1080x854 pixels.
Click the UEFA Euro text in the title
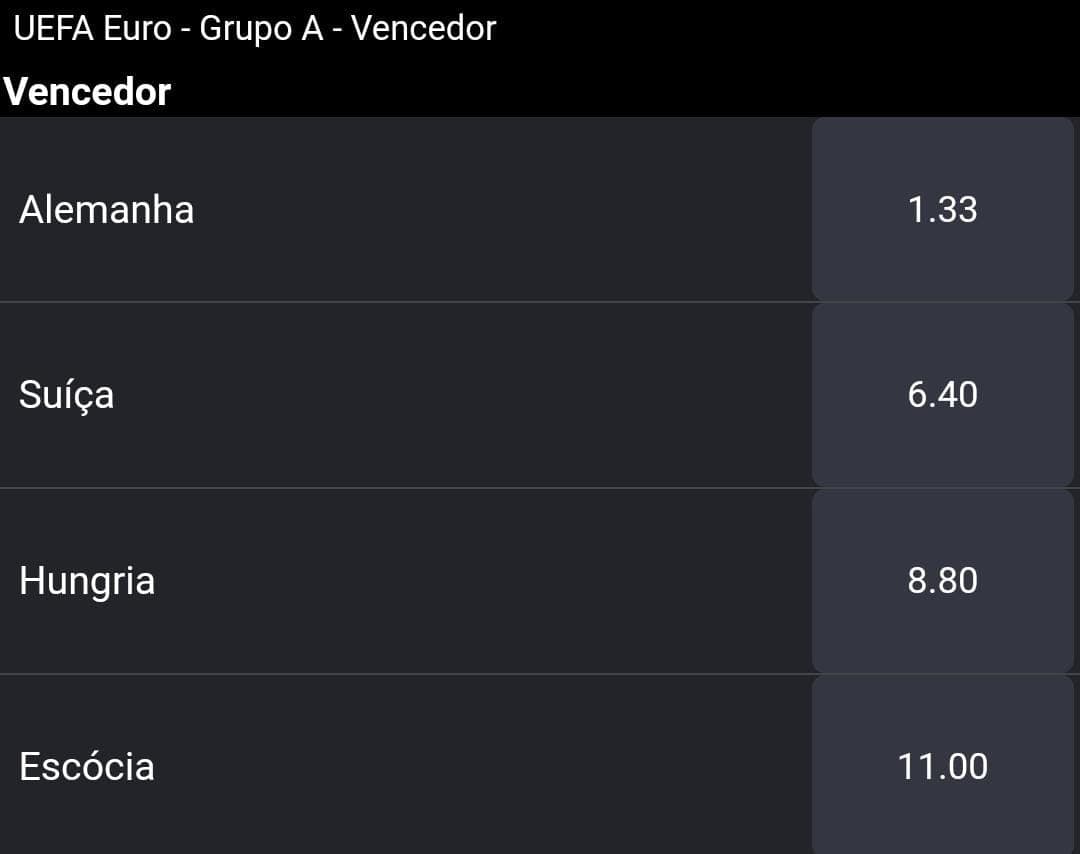(x=92, y=29)
